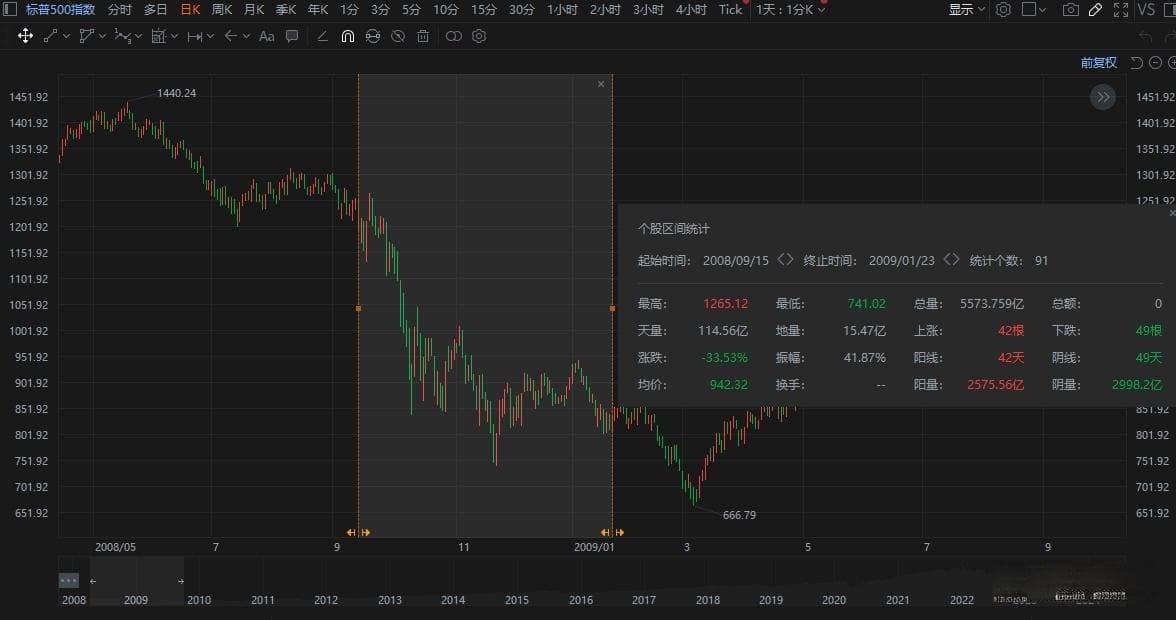1176x620 pixels.
Task: Select the trend line drawing tool
Action: (x=50, y=36)
